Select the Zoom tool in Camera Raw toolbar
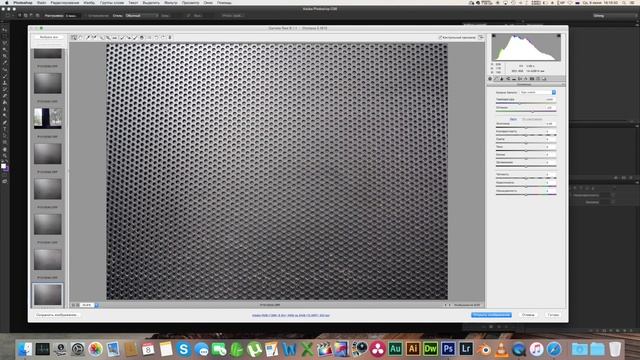Viewport: 640px width, 360px height. coord(75,38)
